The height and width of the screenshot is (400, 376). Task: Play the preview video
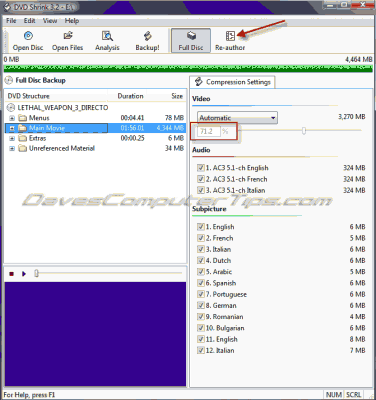pyautogui.click(x=24, y=274)
